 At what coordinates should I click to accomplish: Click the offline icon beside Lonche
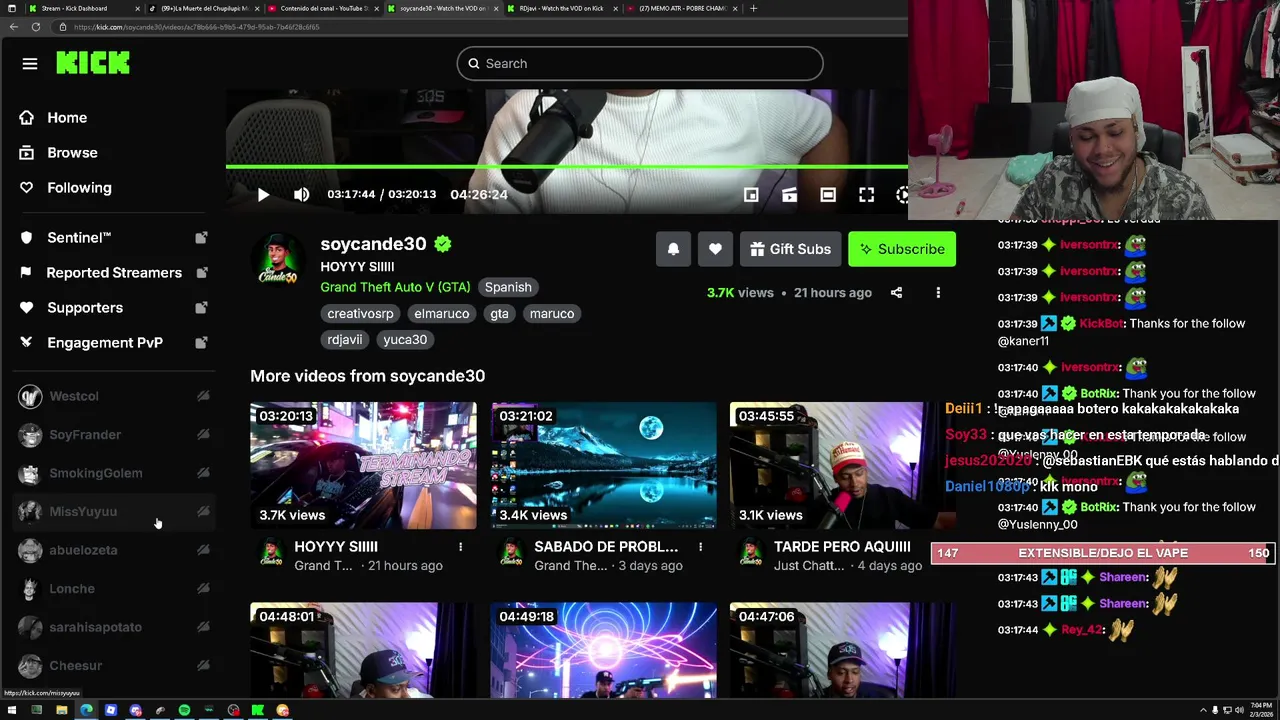[203, 589]
